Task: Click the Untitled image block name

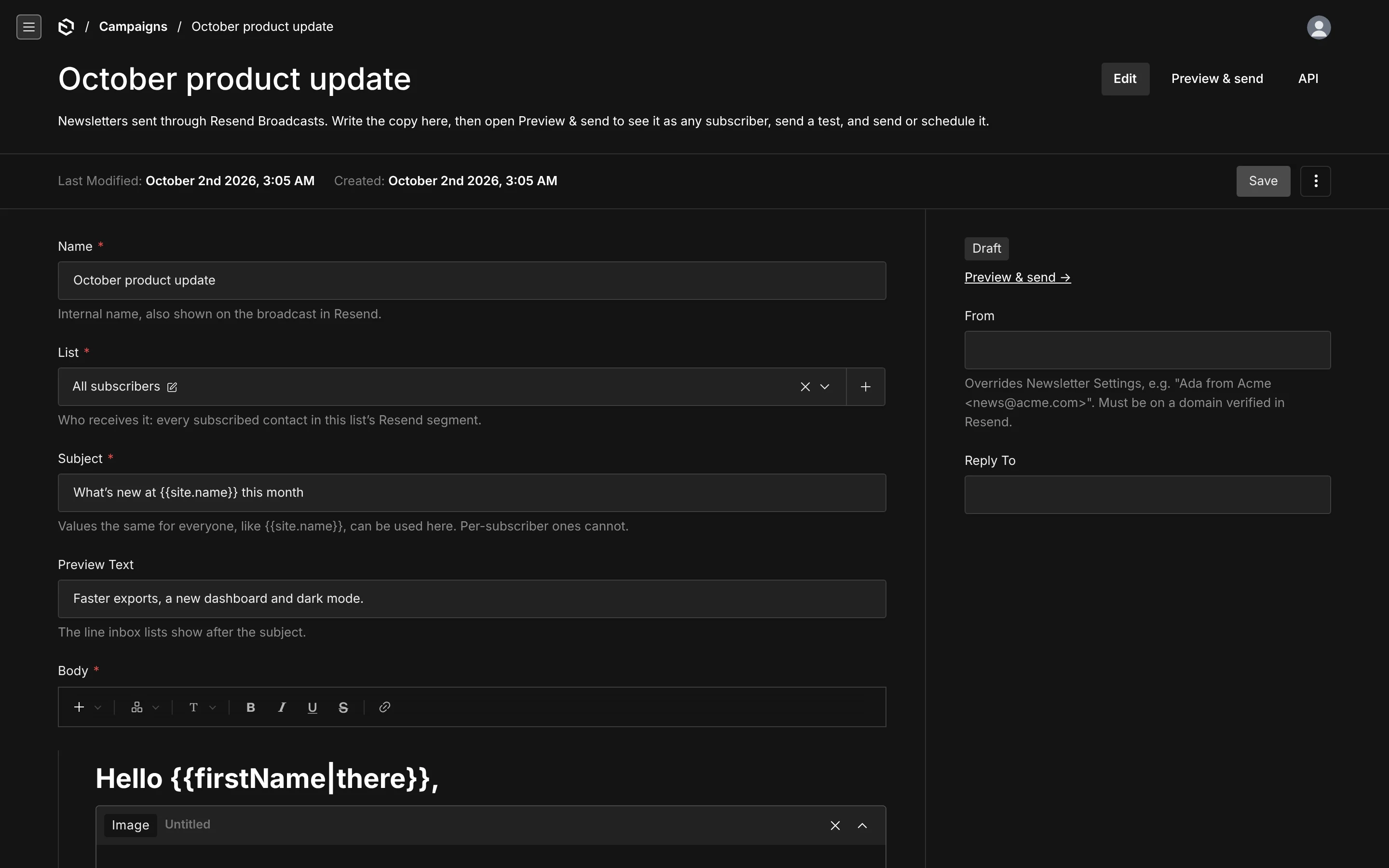Action: [x=188, y=825]
